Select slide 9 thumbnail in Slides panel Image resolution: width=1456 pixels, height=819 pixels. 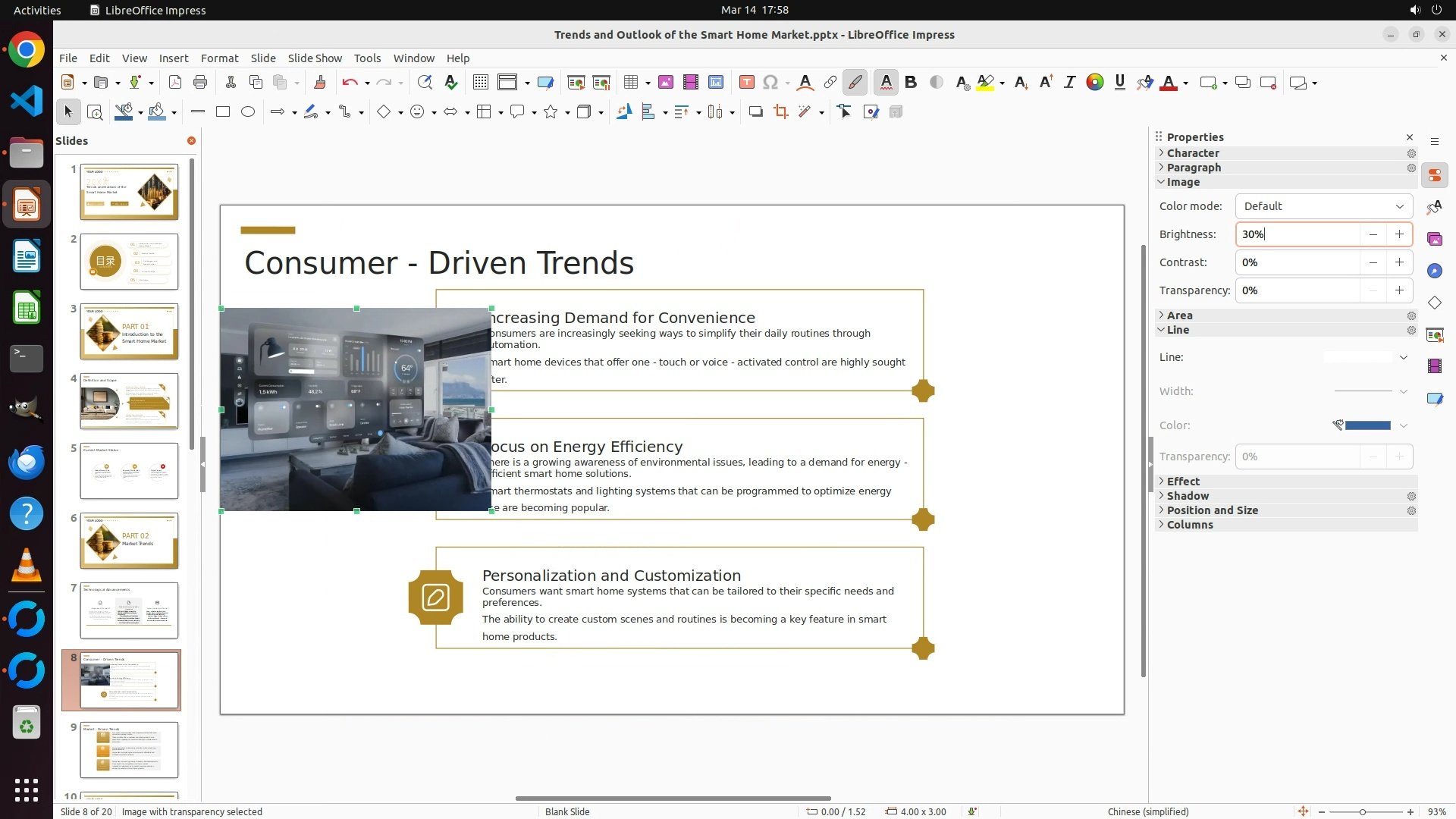(129, 749)
